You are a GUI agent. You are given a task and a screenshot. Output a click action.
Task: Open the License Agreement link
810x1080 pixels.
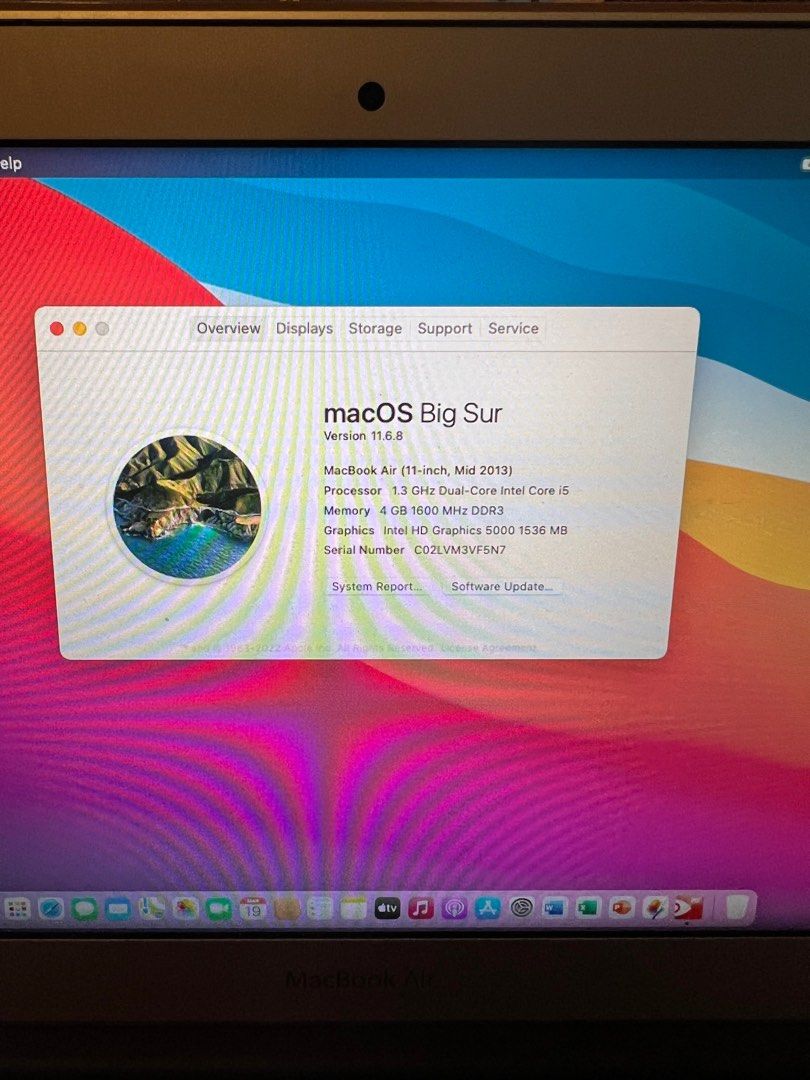(x=488, y=648)
